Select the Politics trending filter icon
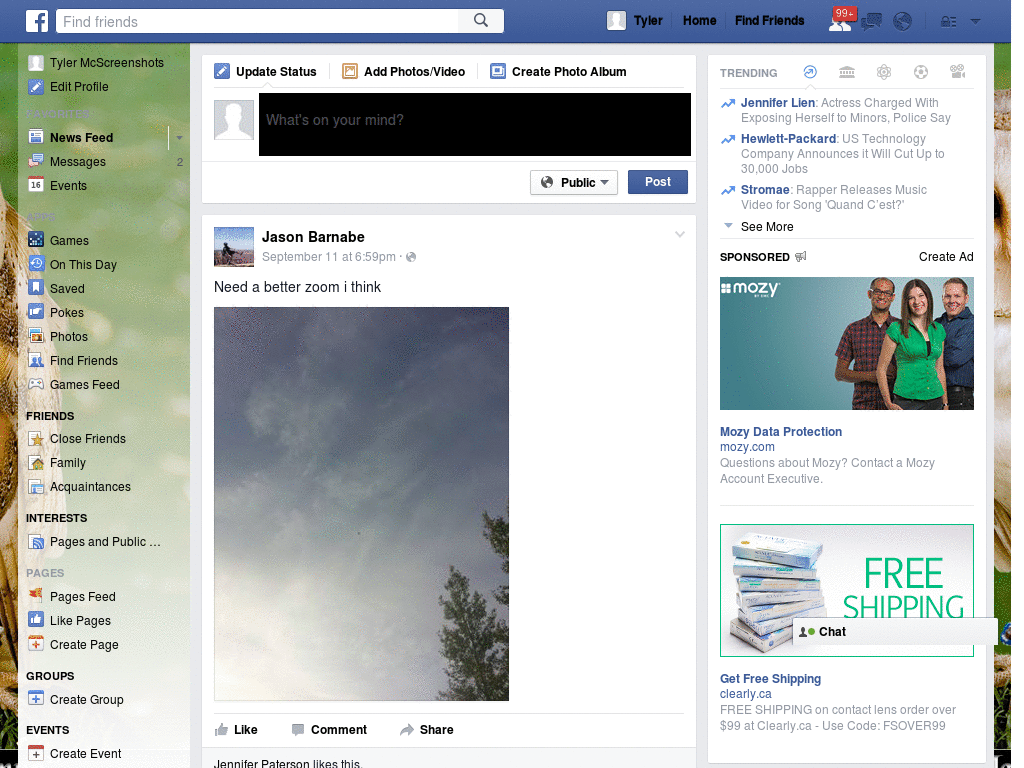1024x768 pixels. point(847,72)
